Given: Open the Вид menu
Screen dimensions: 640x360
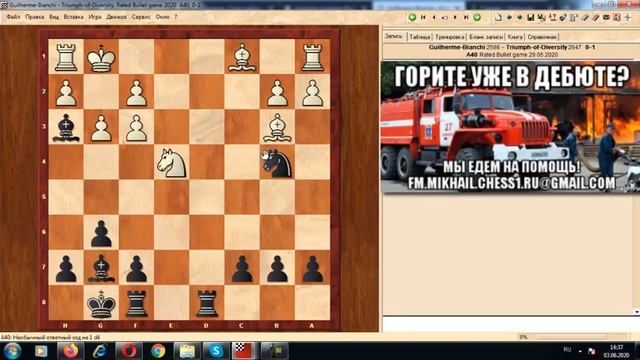Looking at the screenshot, I should [x=54, y=17].
